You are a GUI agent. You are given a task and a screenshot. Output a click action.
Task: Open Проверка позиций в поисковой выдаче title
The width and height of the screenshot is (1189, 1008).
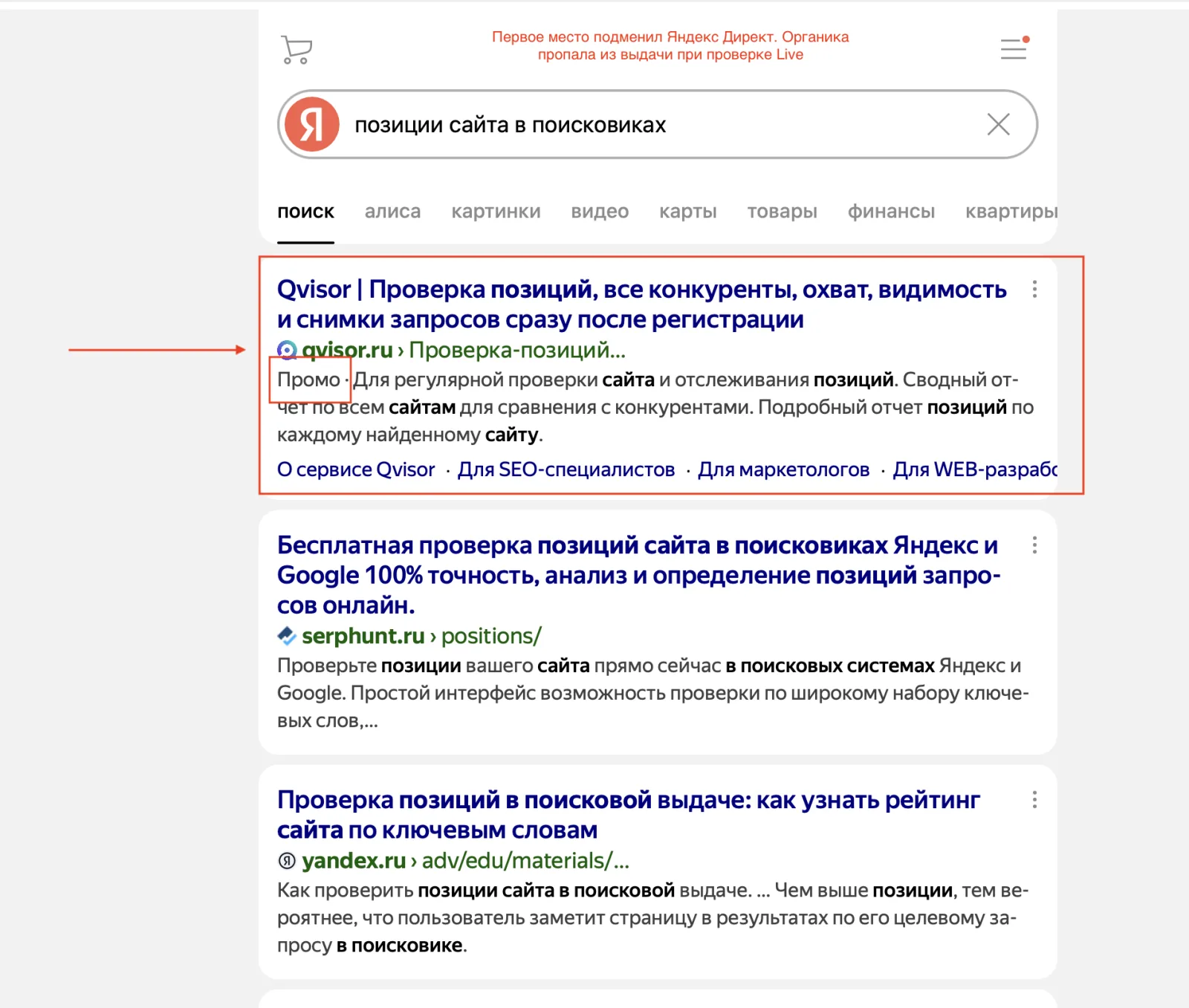pyautogui.click(x=629, y=815)
